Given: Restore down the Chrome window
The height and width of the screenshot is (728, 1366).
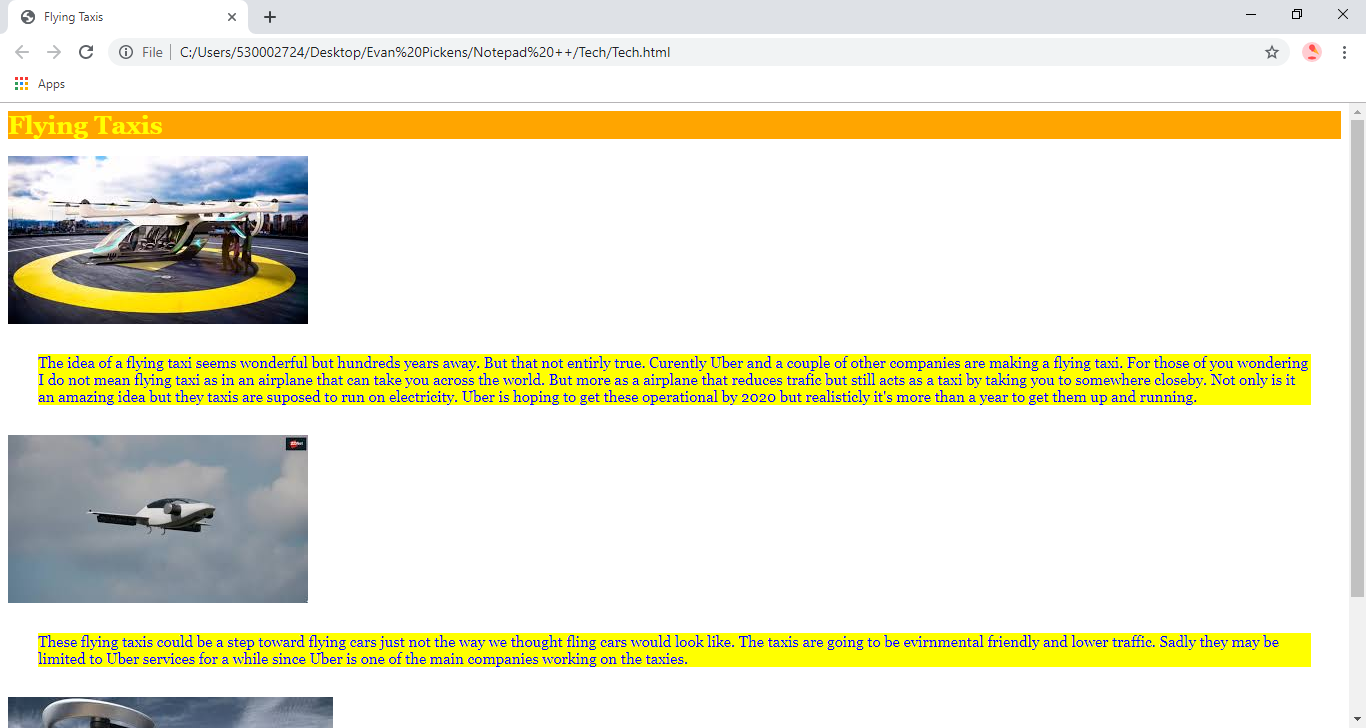Looking at the screenshot, I should [x=1297, y=14].
